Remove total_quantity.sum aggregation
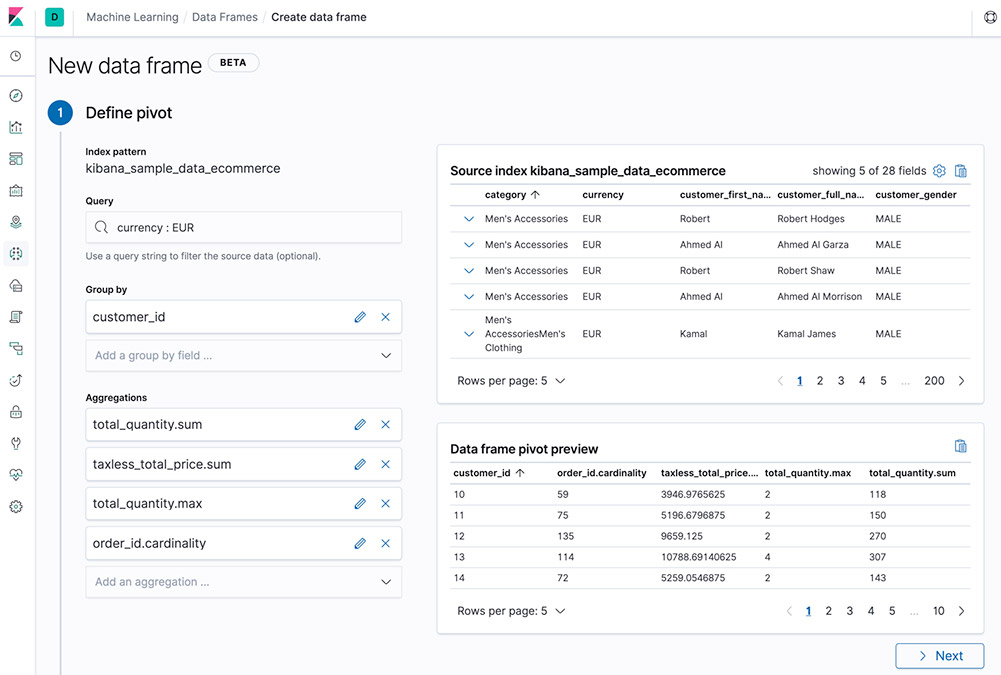 click(386, 425)
